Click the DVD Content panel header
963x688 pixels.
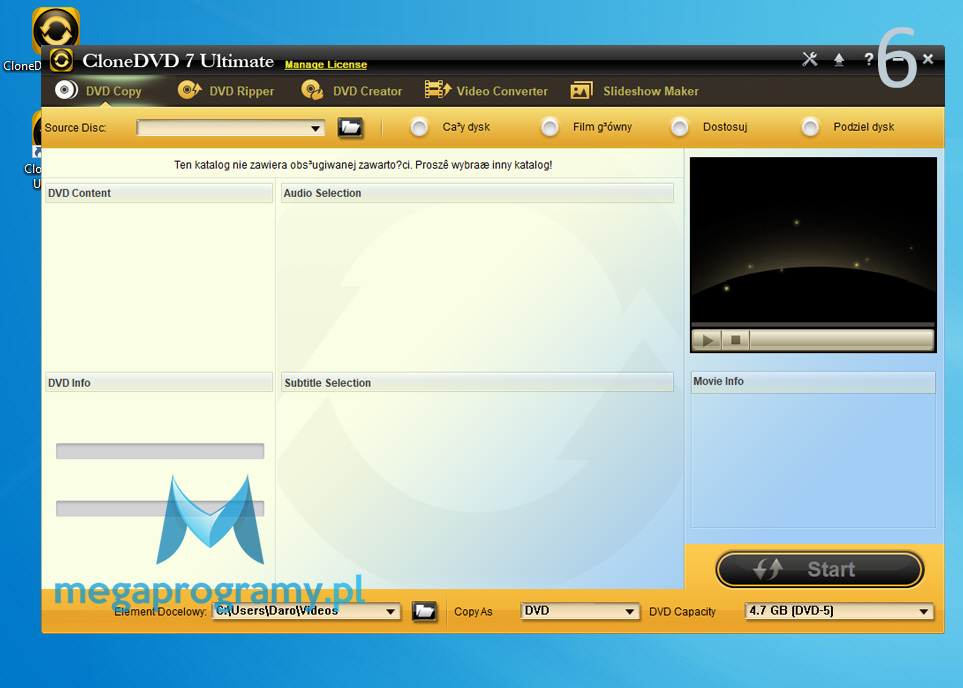159,193
